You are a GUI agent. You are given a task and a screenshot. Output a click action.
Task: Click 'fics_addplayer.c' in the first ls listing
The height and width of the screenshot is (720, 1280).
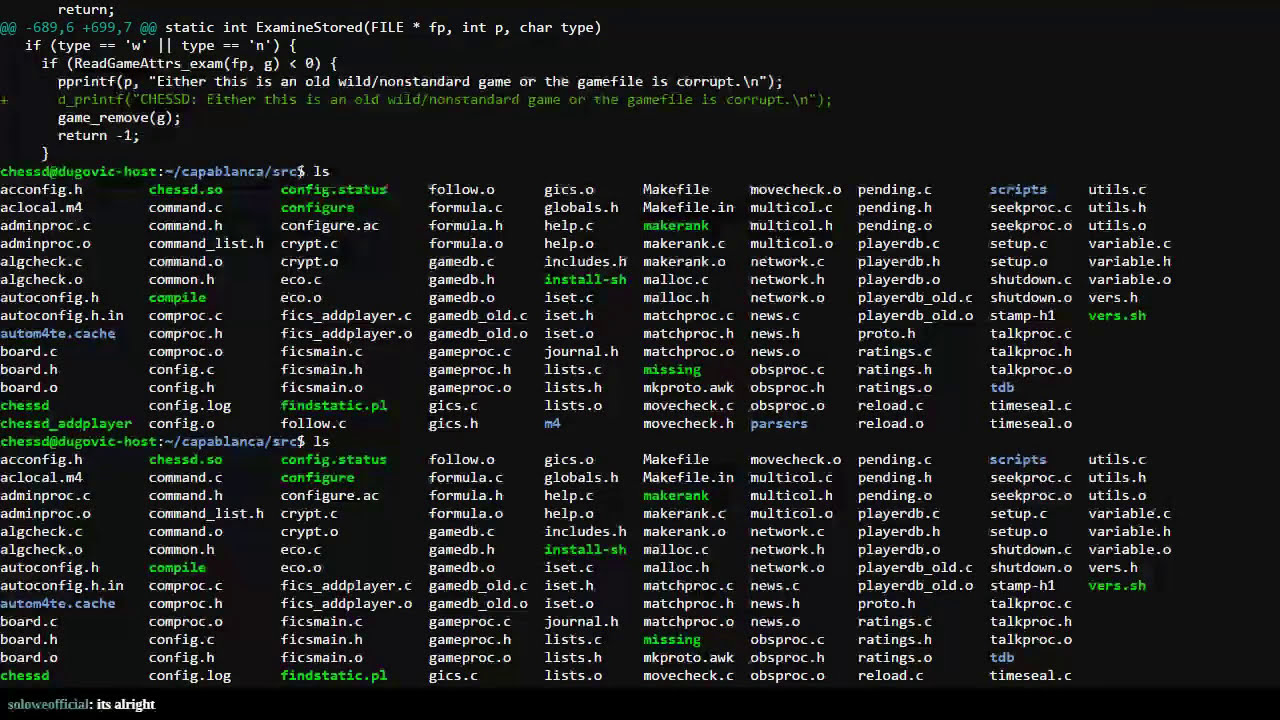[346, 315]
